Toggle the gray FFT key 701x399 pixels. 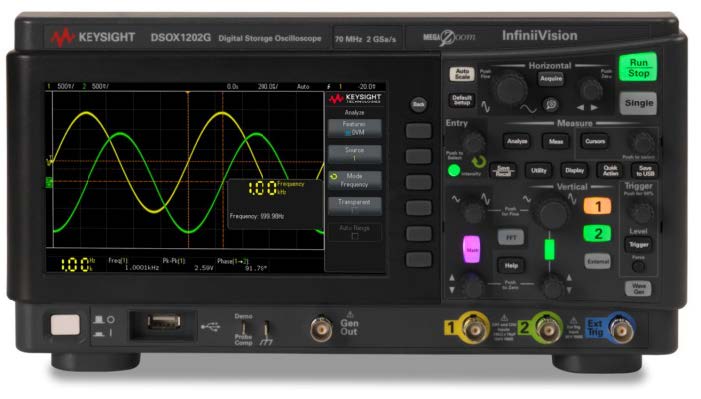pos(511,238)
